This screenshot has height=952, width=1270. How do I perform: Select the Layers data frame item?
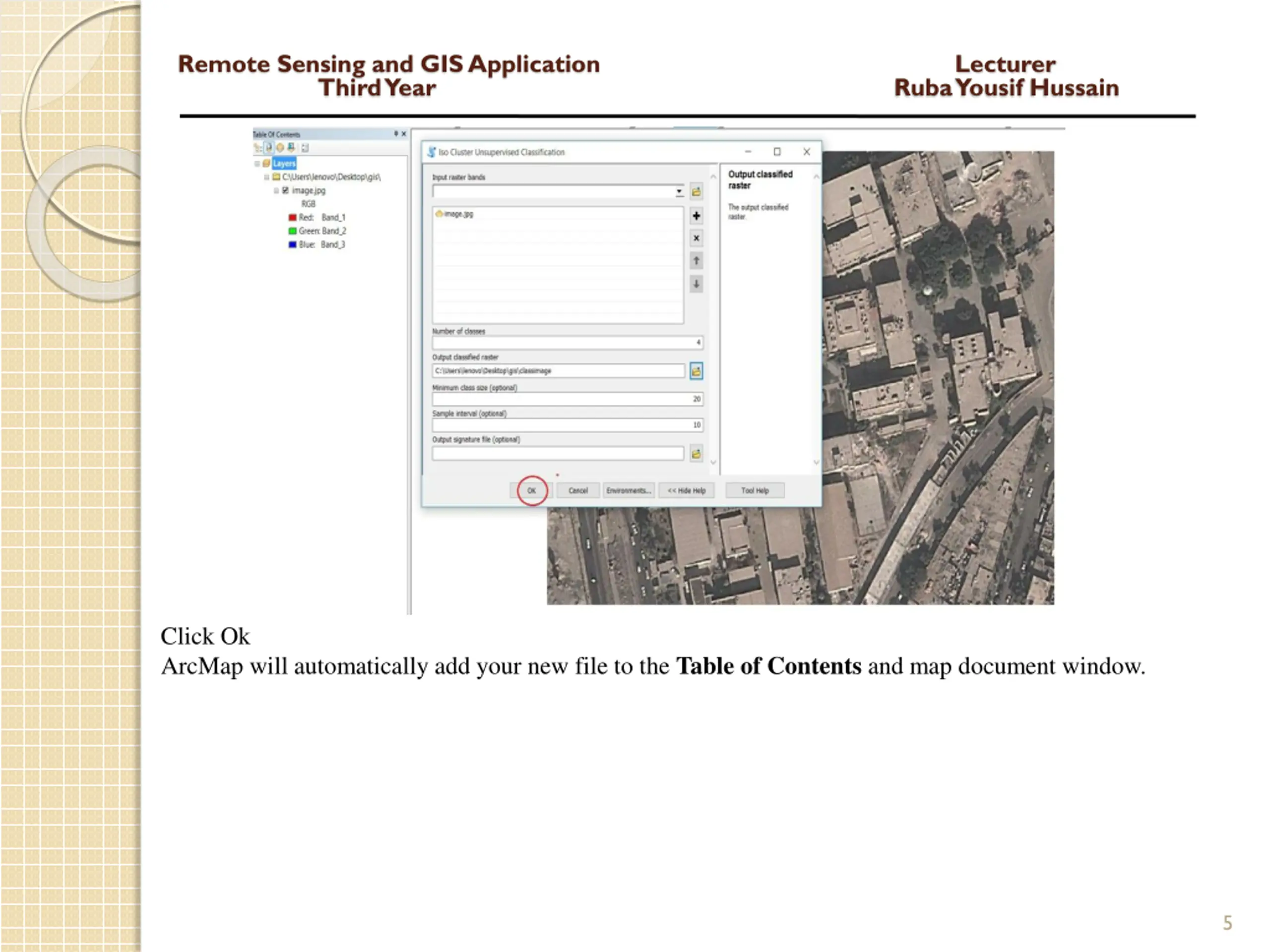[x=284, y=164]
